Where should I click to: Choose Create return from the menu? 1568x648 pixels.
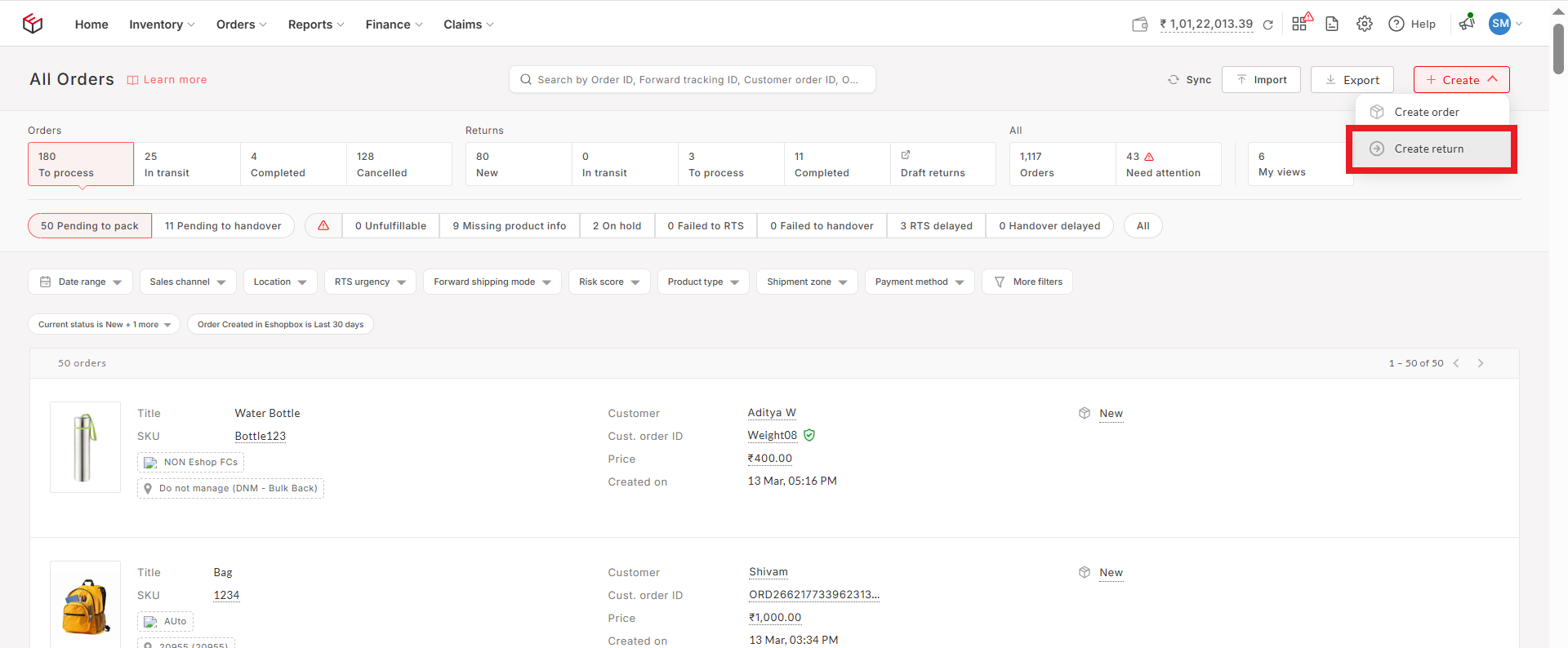click(x=1428, y=149)
